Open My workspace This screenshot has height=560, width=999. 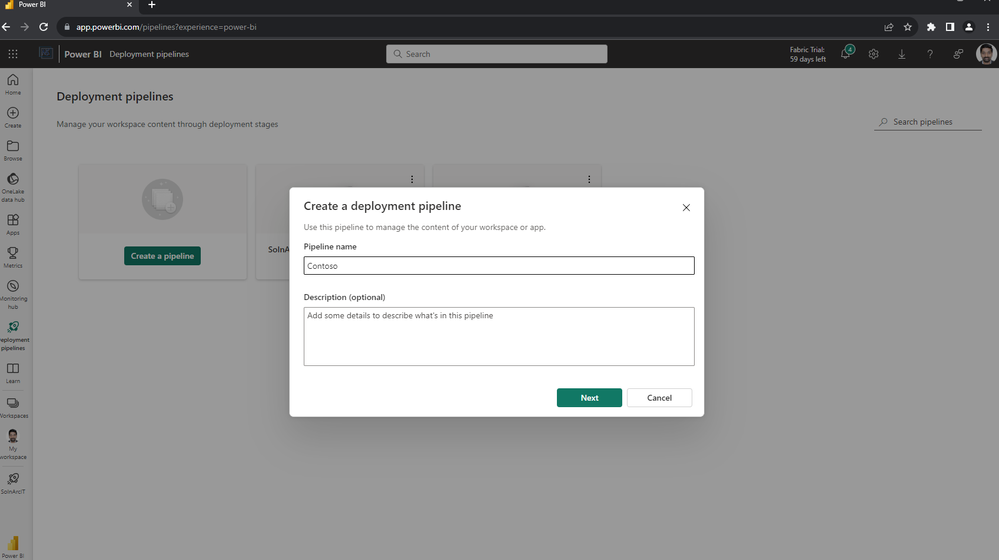click(x=13, y=444)
